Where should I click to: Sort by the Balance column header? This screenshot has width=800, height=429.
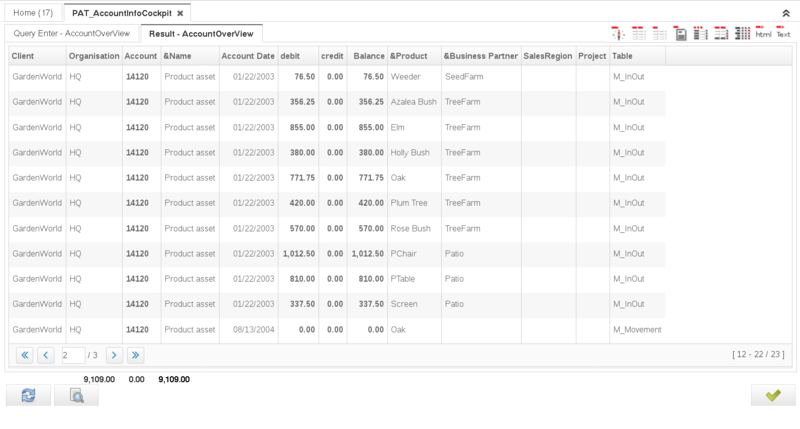click(x=367, y=56)
